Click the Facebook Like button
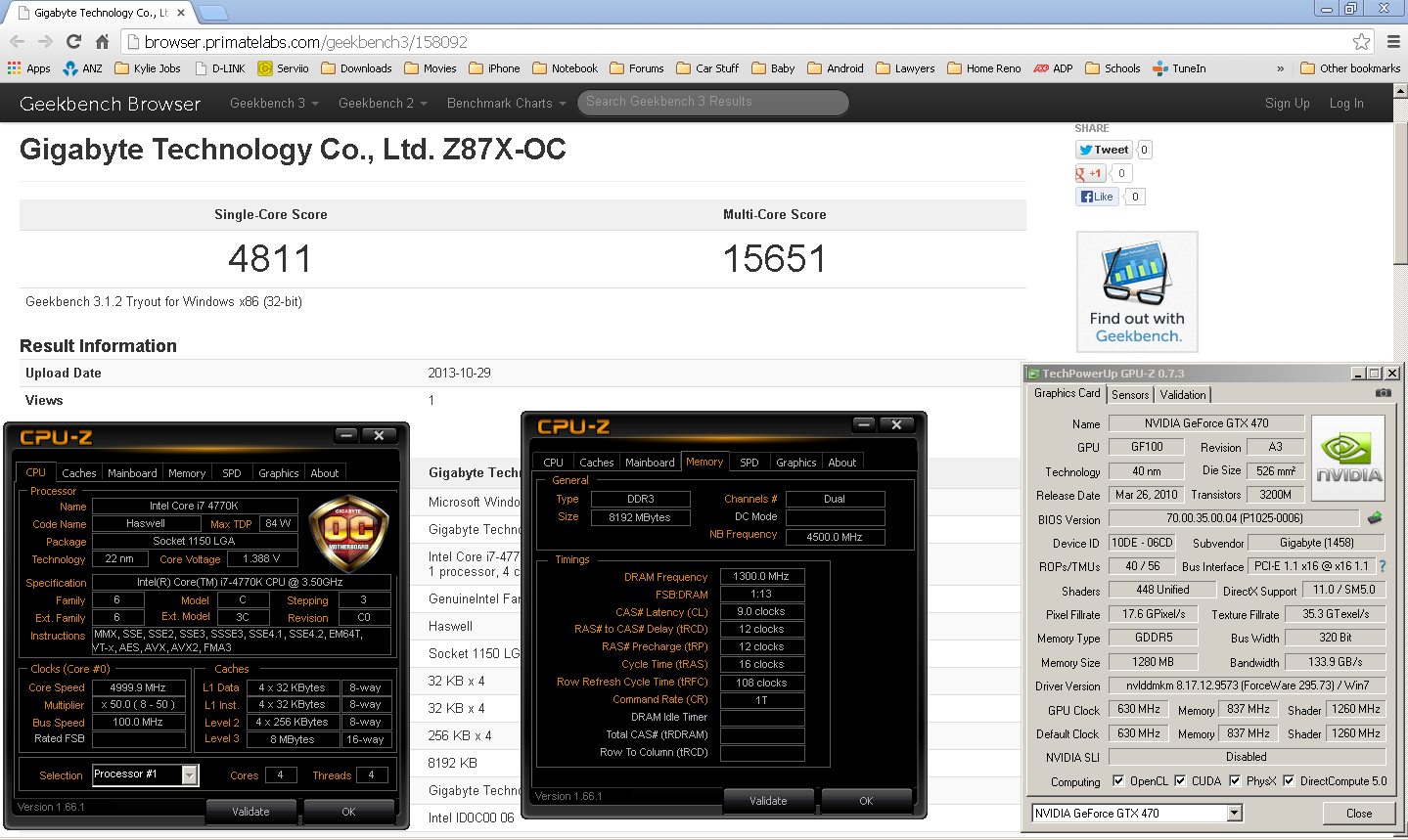1408x840 pixels. 1097,197
